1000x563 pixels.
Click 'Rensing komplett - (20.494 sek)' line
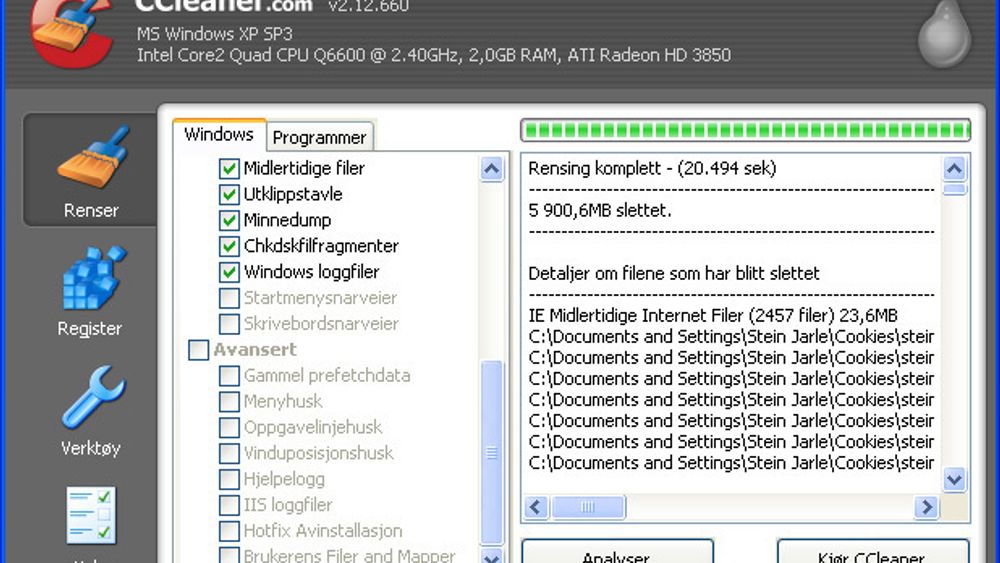tap(652, 168)
